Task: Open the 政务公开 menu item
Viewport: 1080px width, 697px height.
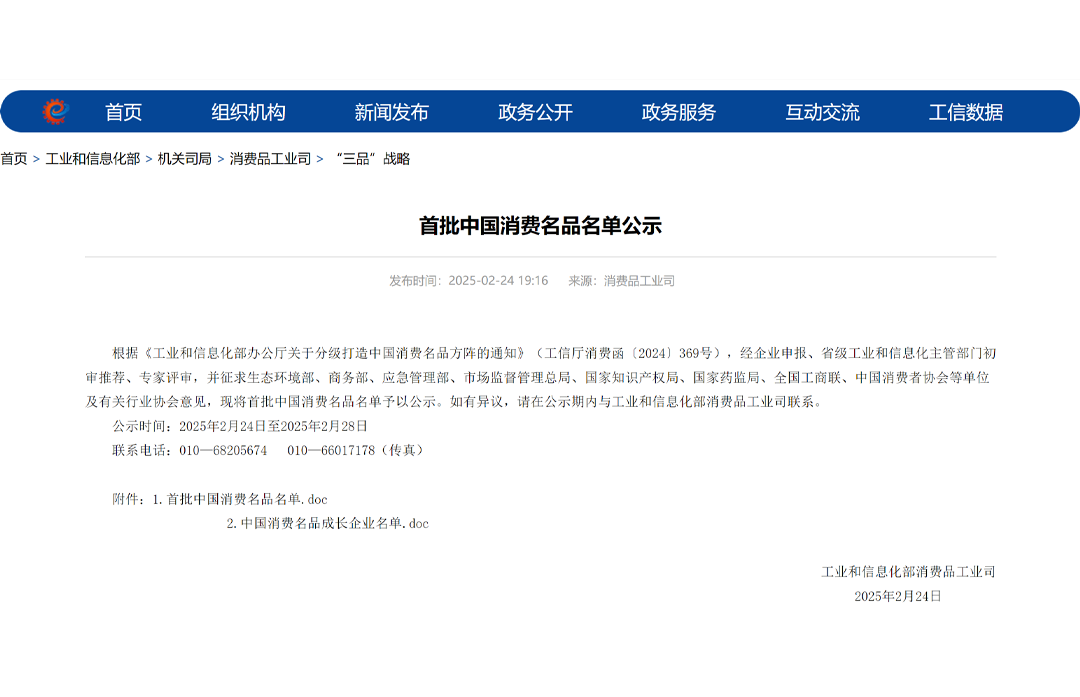Action: pyautogui.click(x=535, y=112)
